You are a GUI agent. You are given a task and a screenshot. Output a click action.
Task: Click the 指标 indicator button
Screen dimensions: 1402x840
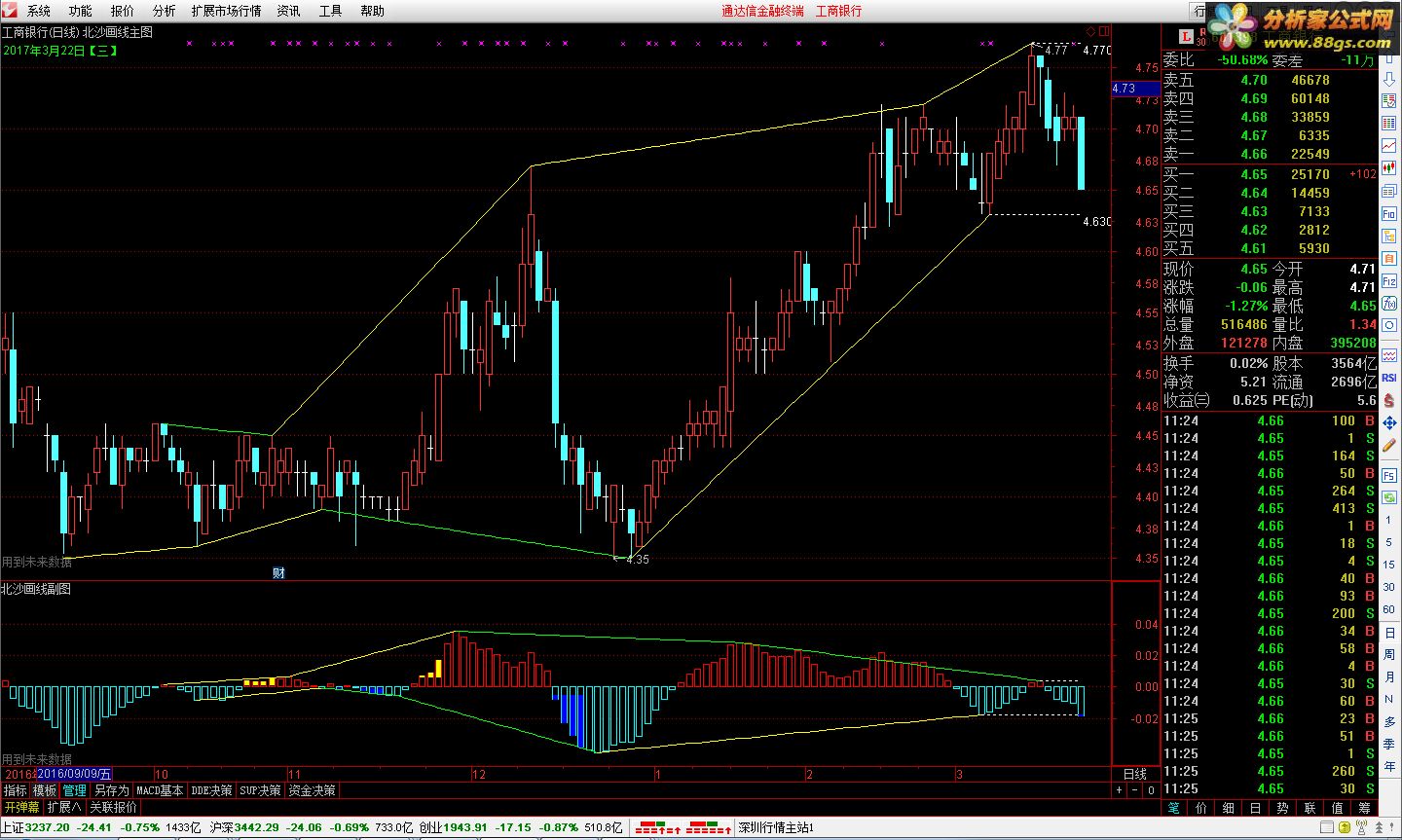pyautogui.click(x=16, y=790)
